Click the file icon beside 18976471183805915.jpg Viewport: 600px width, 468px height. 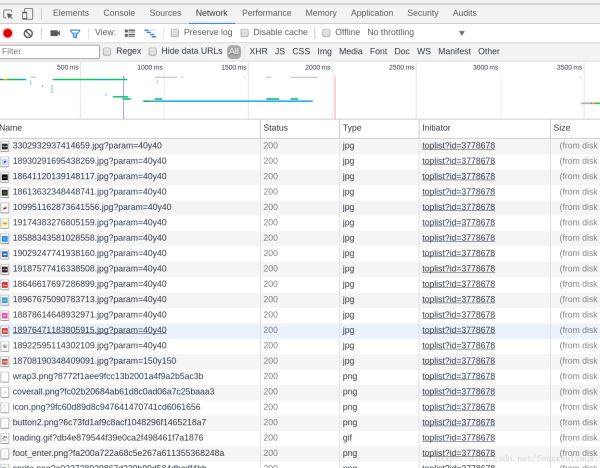(x=5, y=331)
